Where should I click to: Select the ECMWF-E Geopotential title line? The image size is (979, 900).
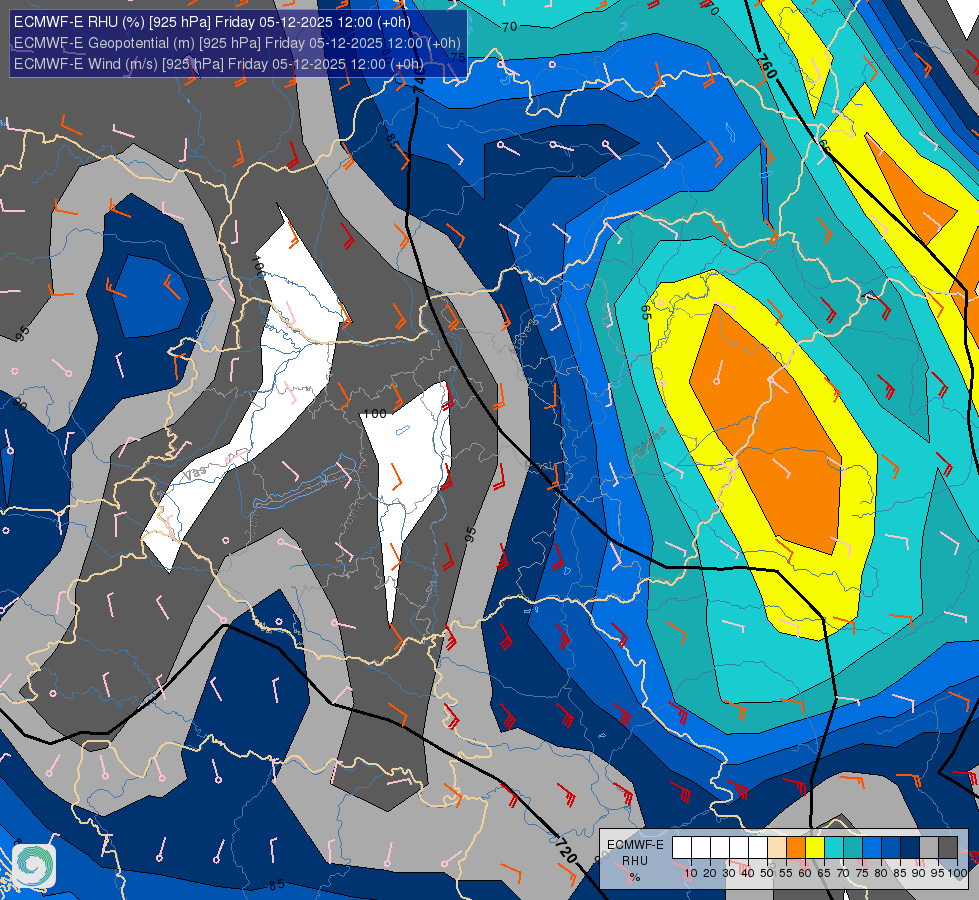(x=237, y=43)
